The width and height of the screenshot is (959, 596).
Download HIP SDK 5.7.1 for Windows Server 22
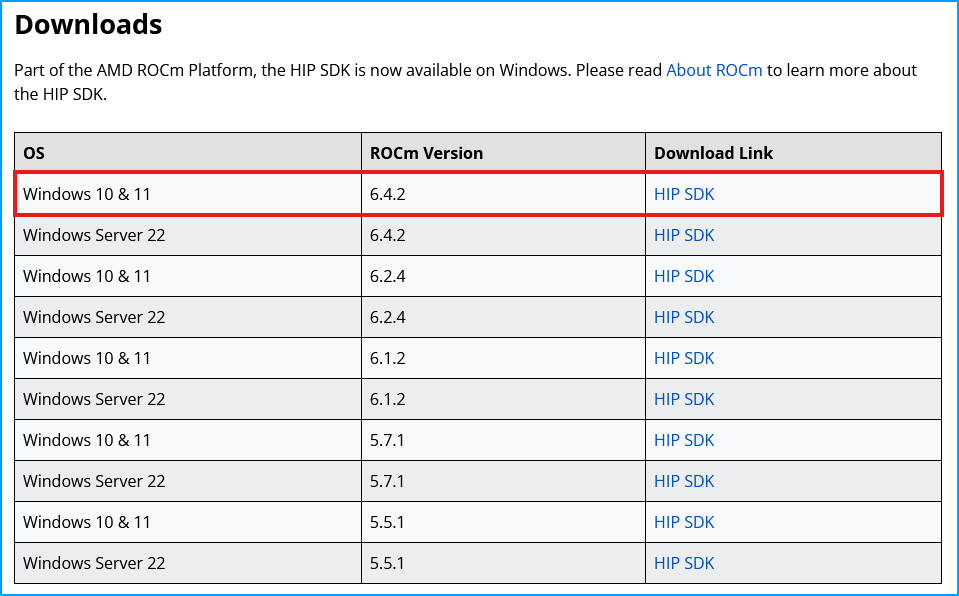[x=684, y=481]
